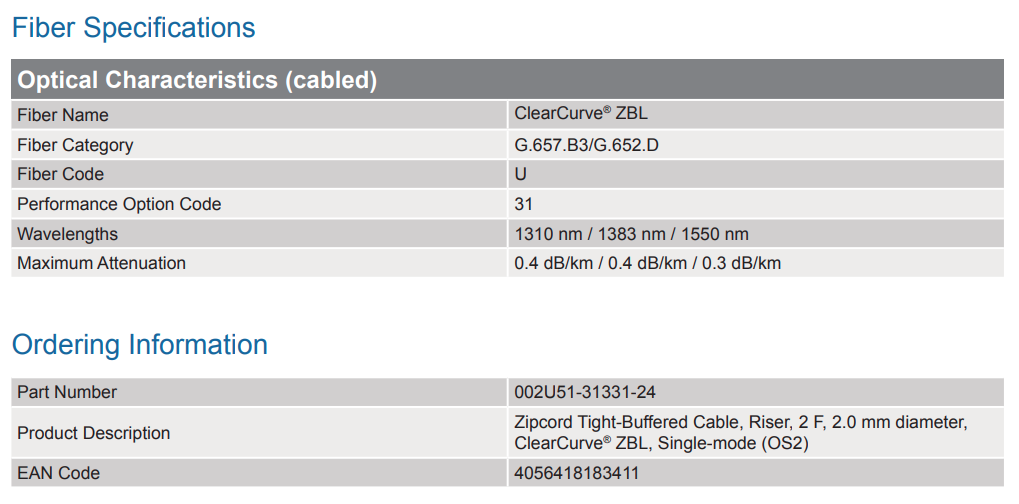Viewport: 1019px width, 504px height.
Task: Click the Fiber Category label
Action: pos(75,145)
